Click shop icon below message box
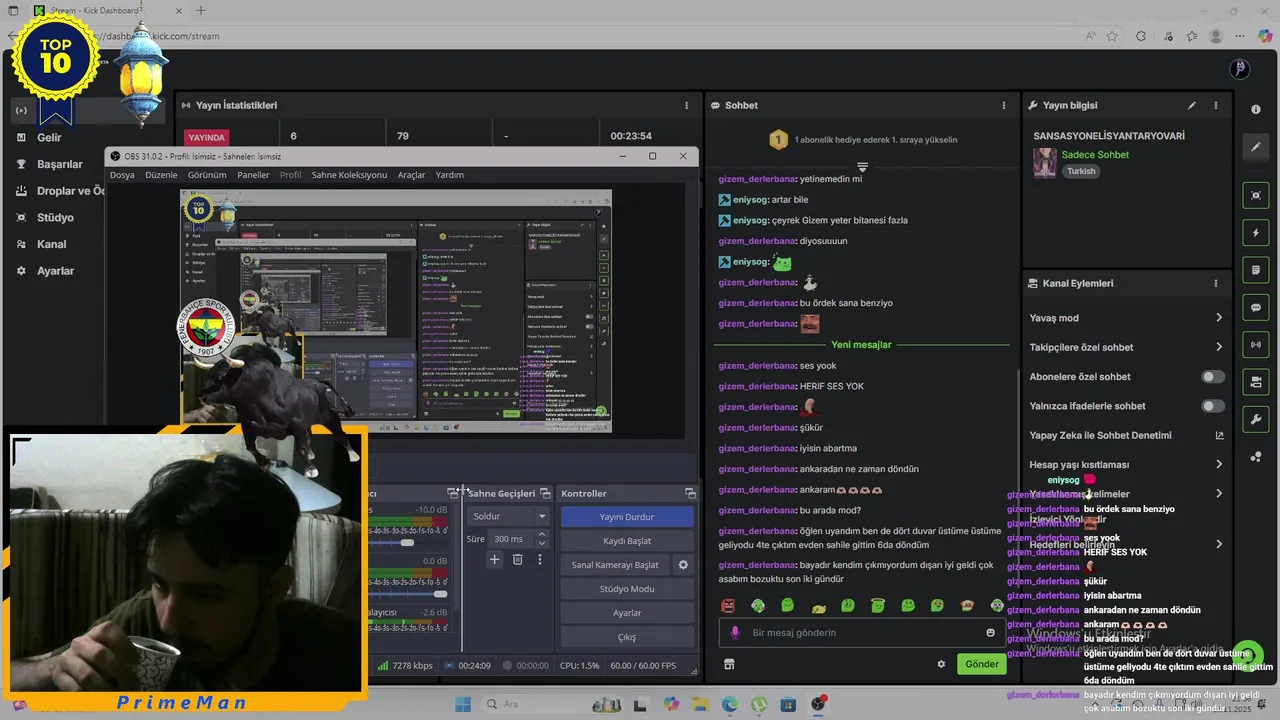 pos(729,664)
